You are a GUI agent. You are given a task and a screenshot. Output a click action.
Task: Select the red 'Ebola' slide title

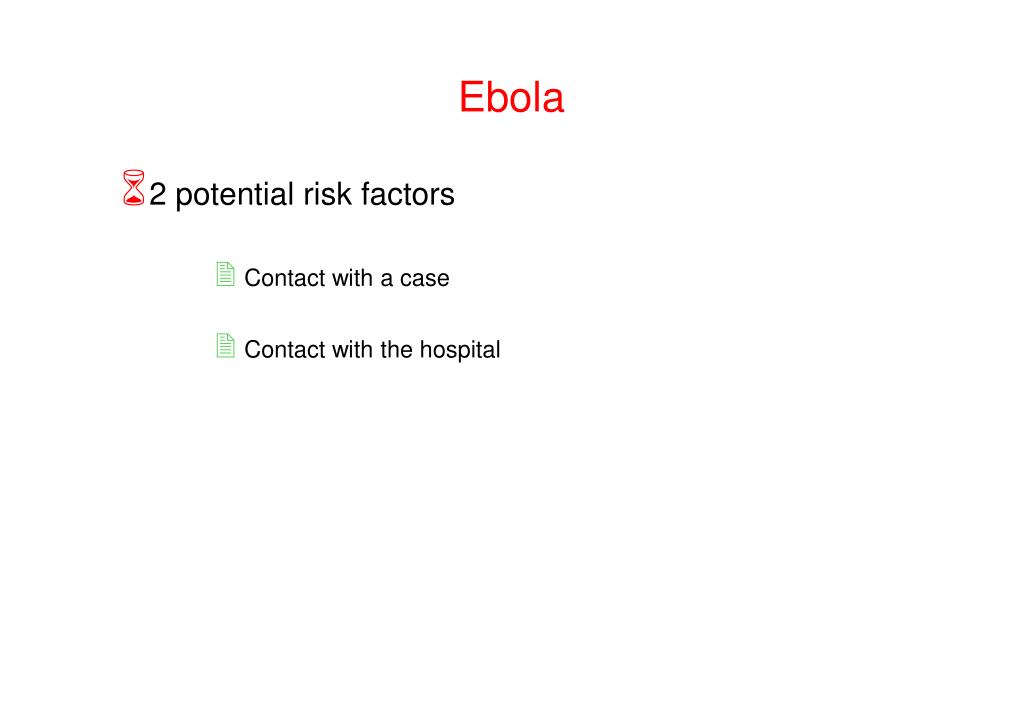[x=512, y=97]
